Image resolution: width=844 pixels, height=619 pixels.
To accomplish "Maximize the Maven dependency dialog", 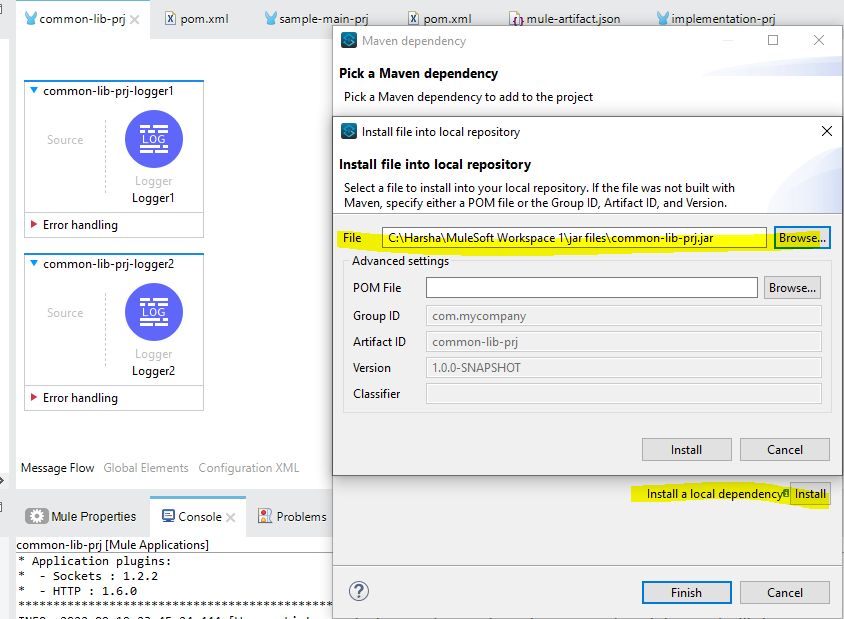I will [x=773, y=40].
